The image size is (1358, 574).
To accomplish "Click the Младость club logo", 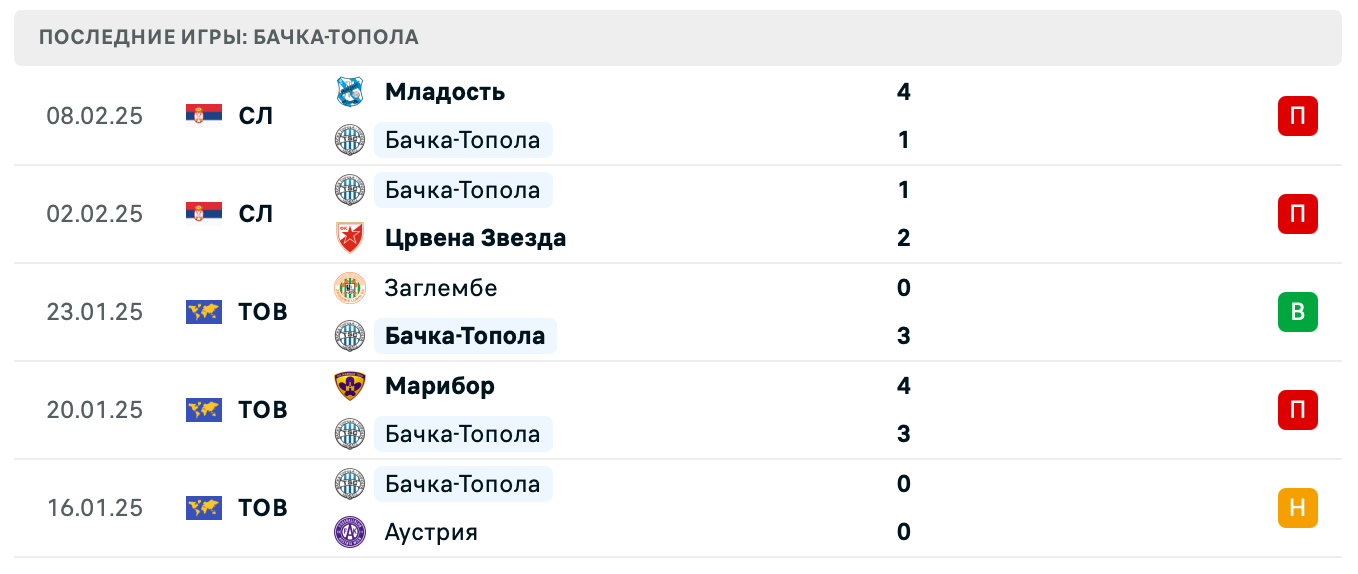I will [x=349, y=92].
